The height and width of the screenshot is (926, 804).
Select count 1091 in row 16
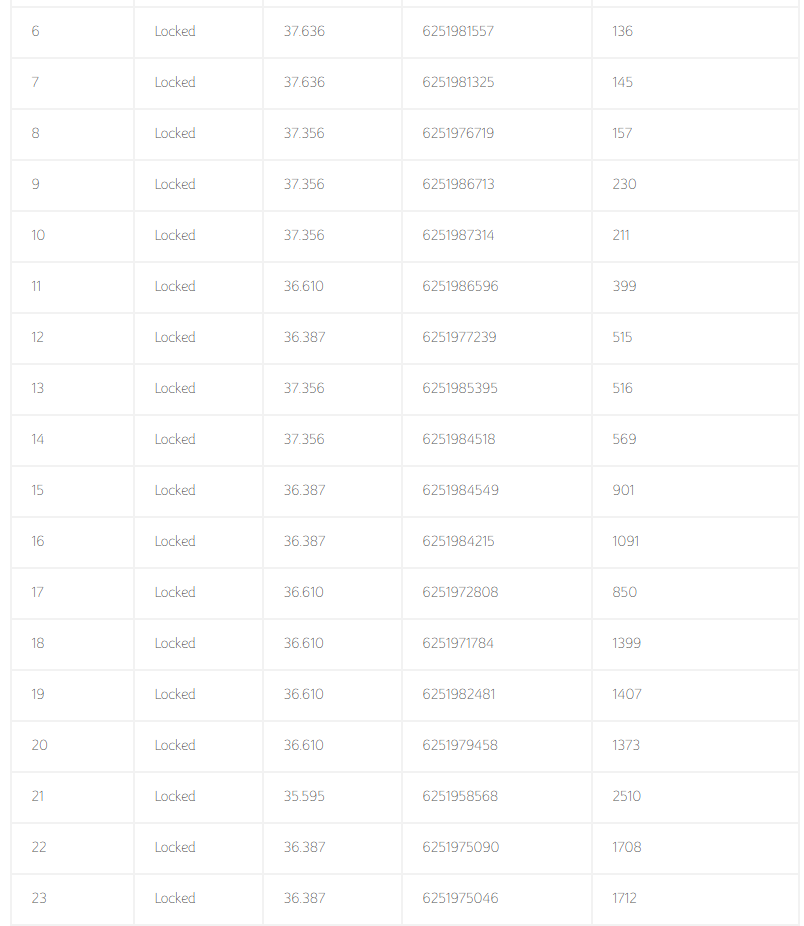pos(626,541)
